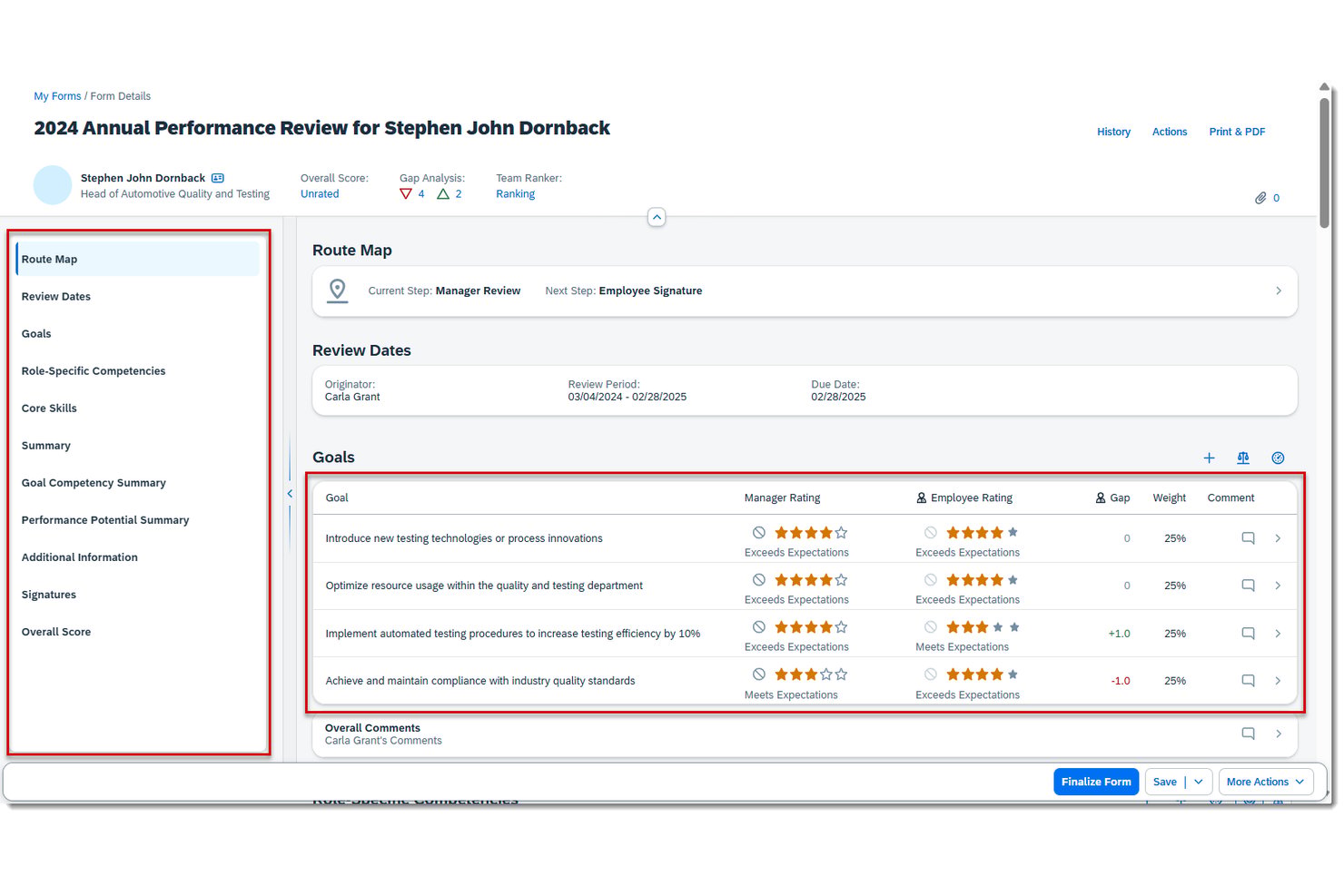Image resolution: width=1344 pixels, height=896 pixels.
Task: Collapse the left navigation panel arrow
Action: tap(290, 494)
